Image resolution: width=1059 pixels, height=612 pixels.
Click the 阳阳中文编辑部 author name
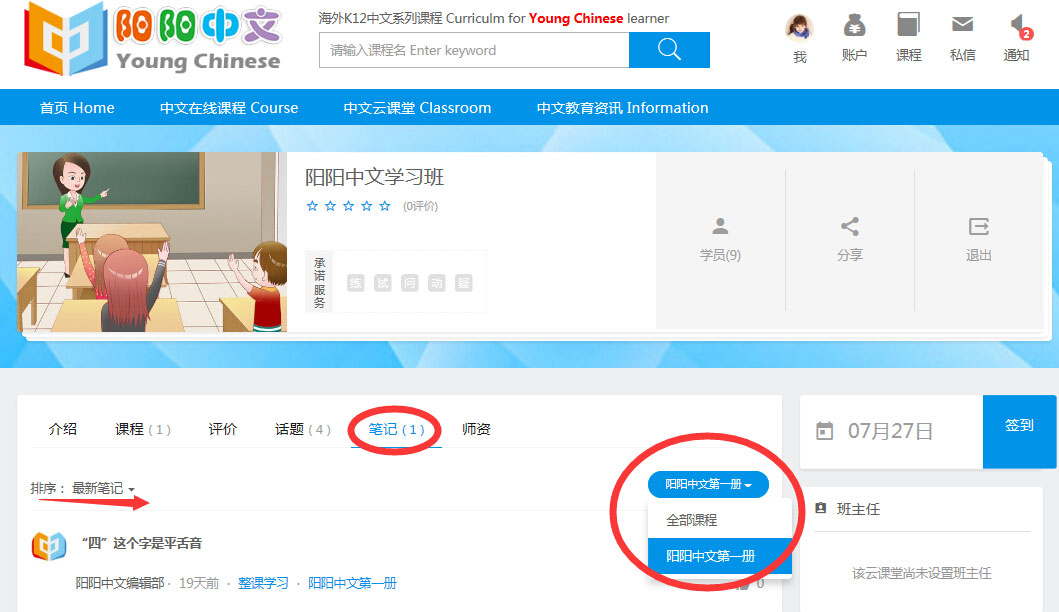tap(120, 583)
